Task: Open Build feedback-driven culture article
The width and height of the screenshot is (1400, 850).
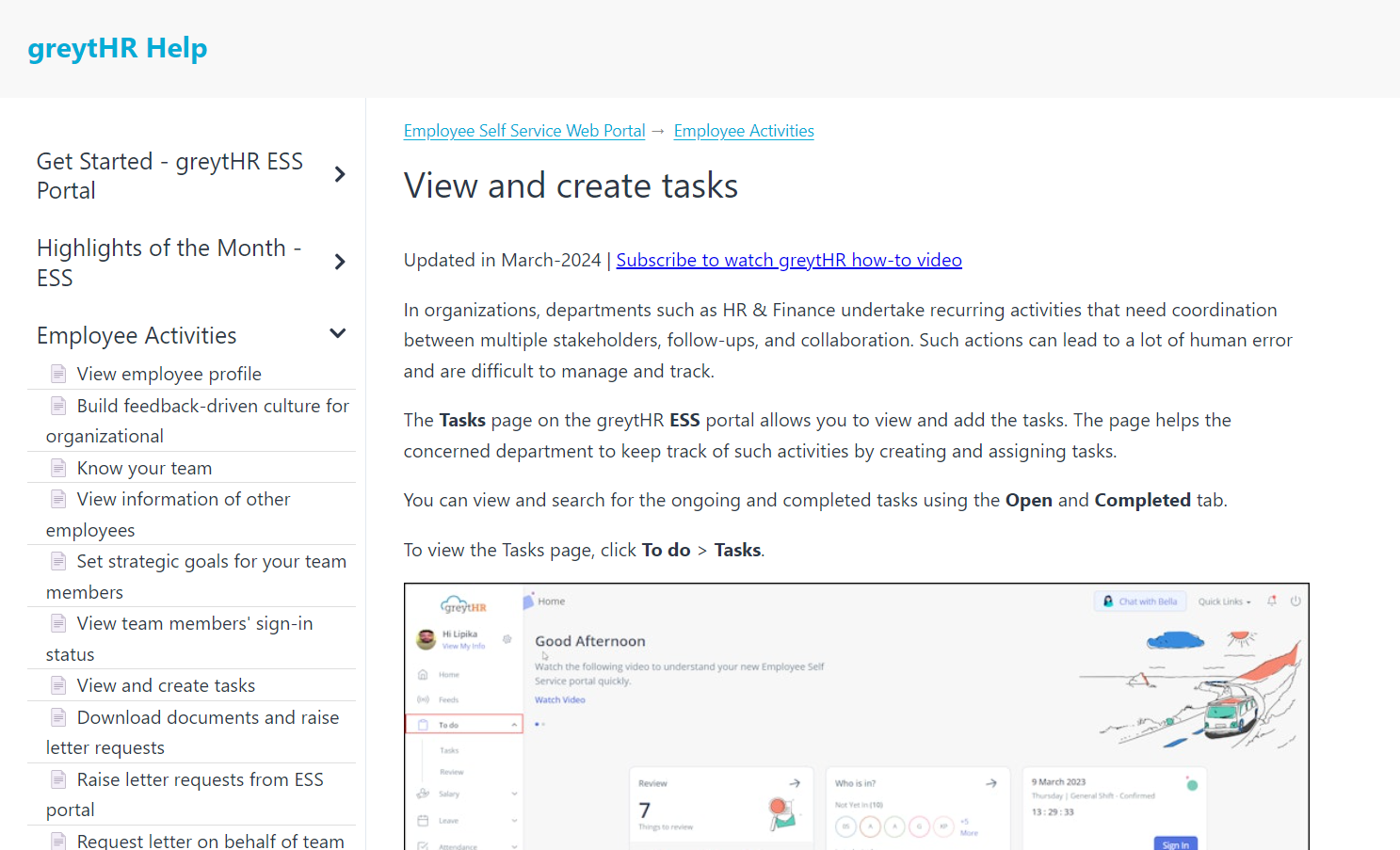Action: tap(198, 421)
